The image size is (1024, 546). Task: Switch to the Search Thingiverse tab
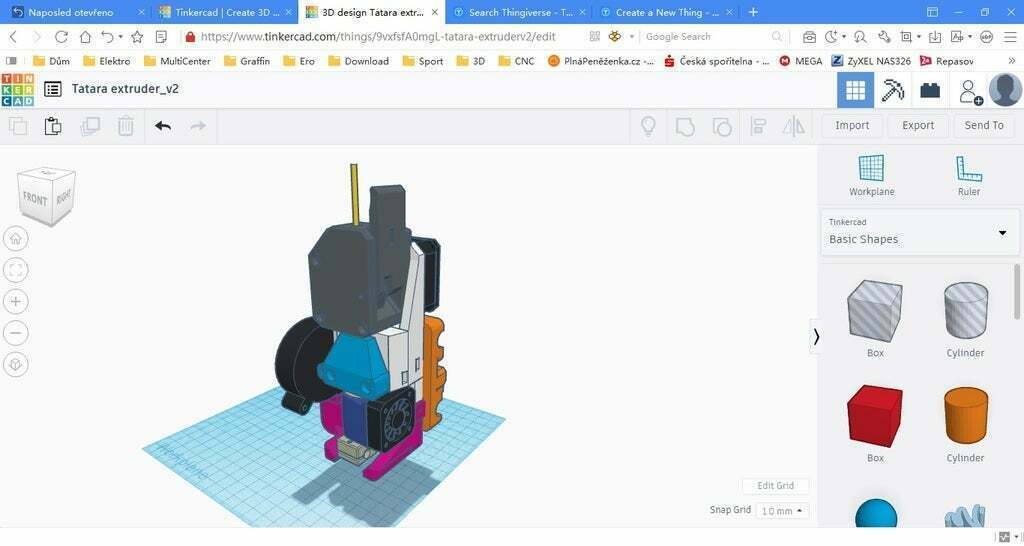(x=520, y=12)
